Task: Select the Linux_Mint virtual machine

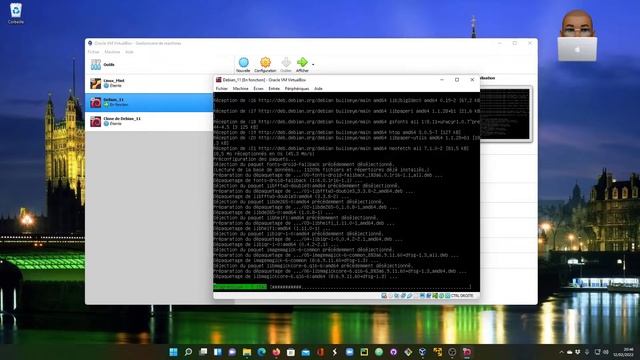Action: point(149,84)
